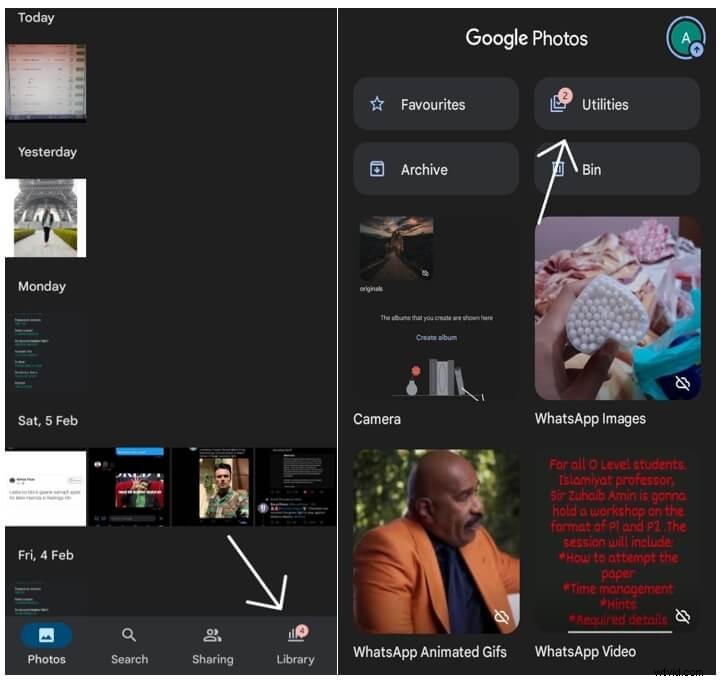Click the Monday date header

(x=42, y=286)
